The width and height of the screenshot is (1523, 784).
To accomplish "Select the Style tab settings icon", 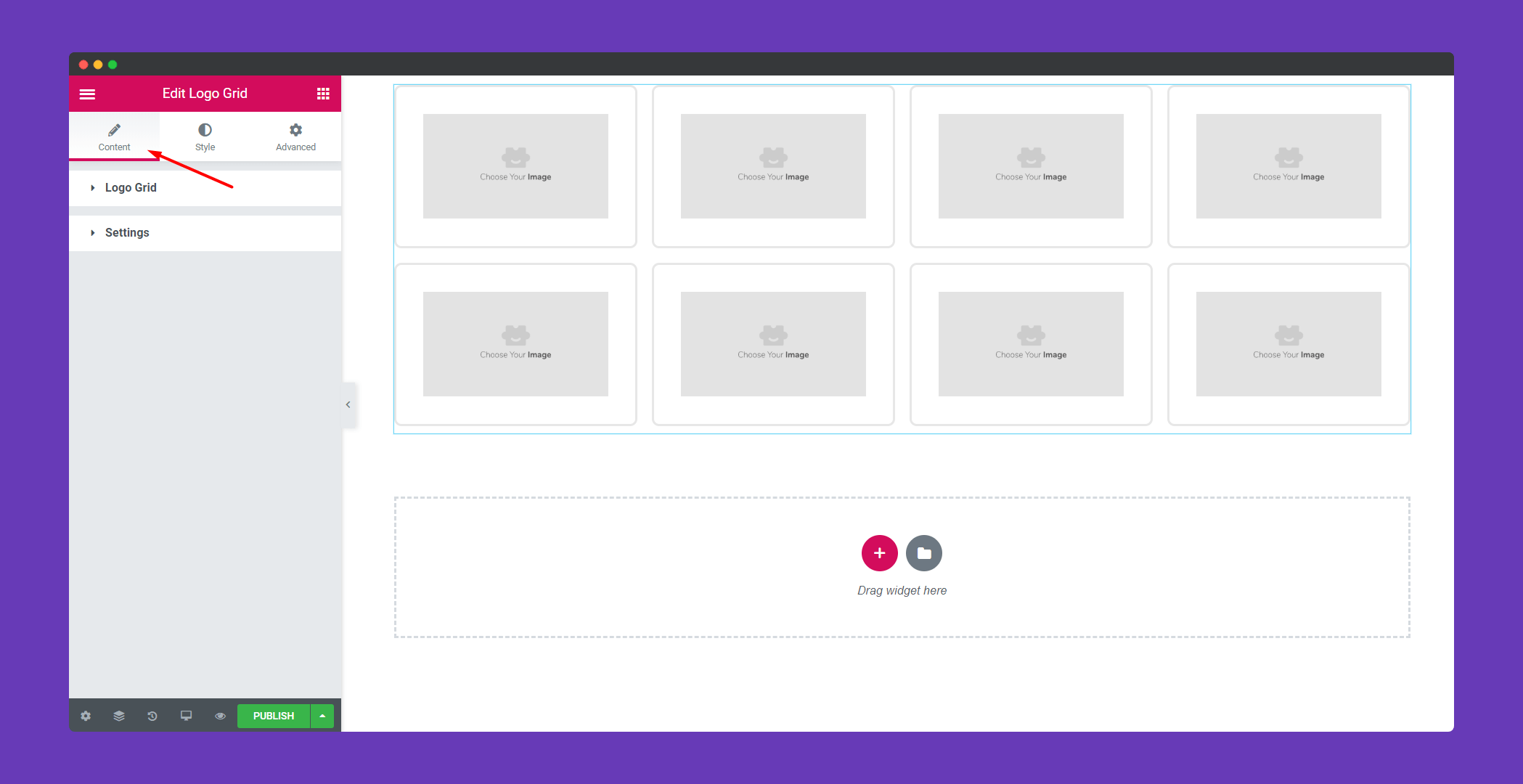I will pos(205,130).
